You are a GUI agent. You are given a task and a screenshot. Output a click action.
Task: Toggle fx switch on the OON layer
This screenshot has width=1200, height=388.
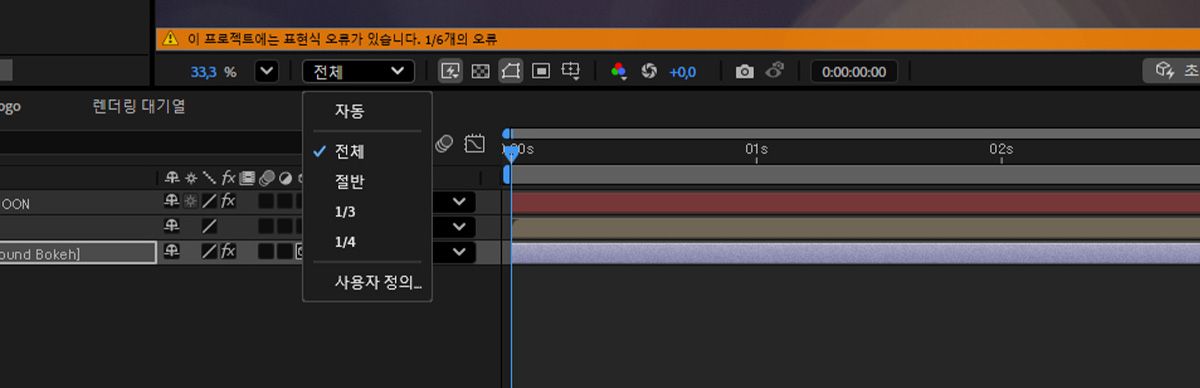pyautogui.click(x=229, y=202)
